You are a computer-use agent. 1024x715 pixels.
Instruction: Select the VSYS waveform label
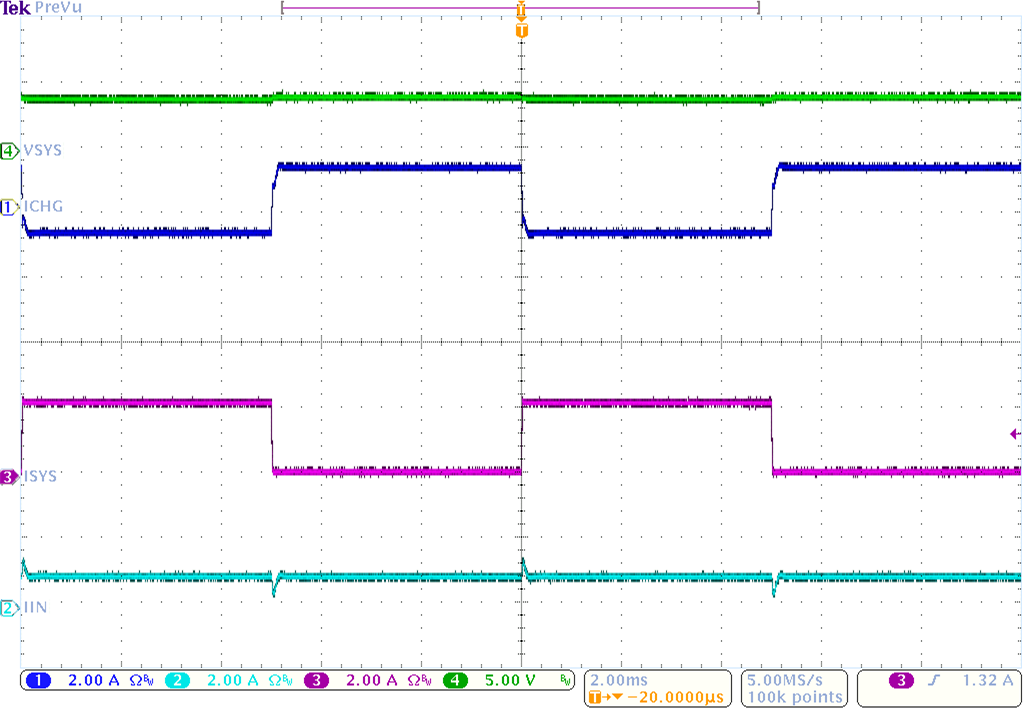pyautogui.click(x=42, y=150)
